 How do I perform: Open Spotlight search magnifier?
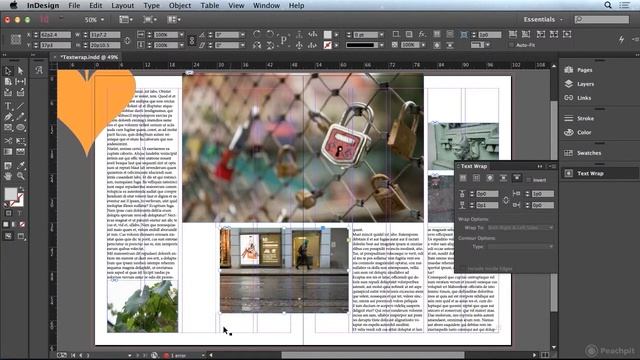(608, 5)
